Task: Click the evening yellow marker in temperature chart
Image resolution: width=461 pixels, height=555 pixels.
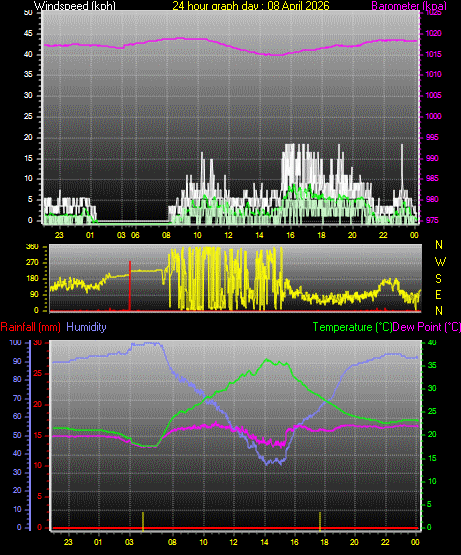Action: pos(320,522)
